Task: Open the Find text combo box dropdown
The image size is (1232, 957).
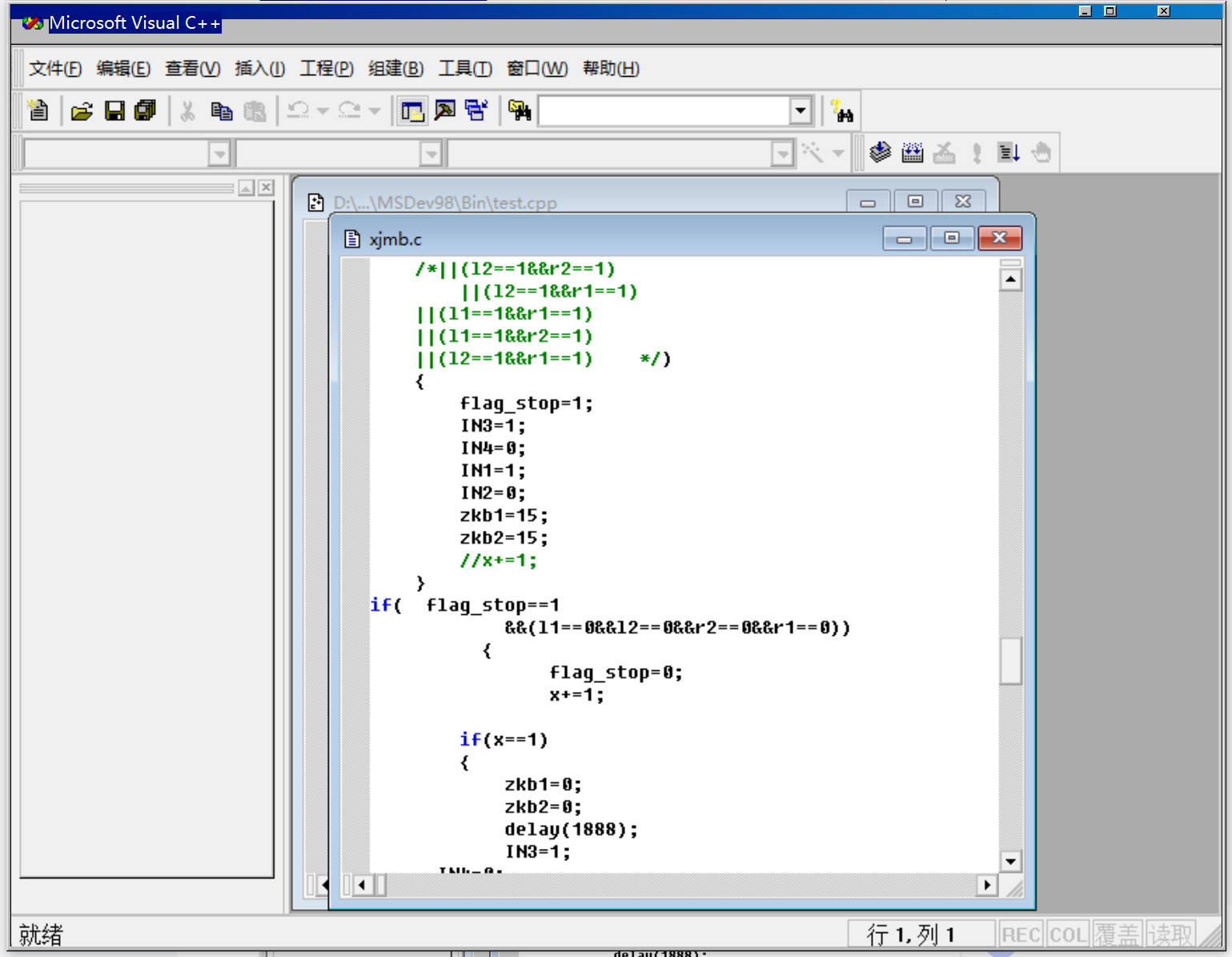Action: (799, 110)
